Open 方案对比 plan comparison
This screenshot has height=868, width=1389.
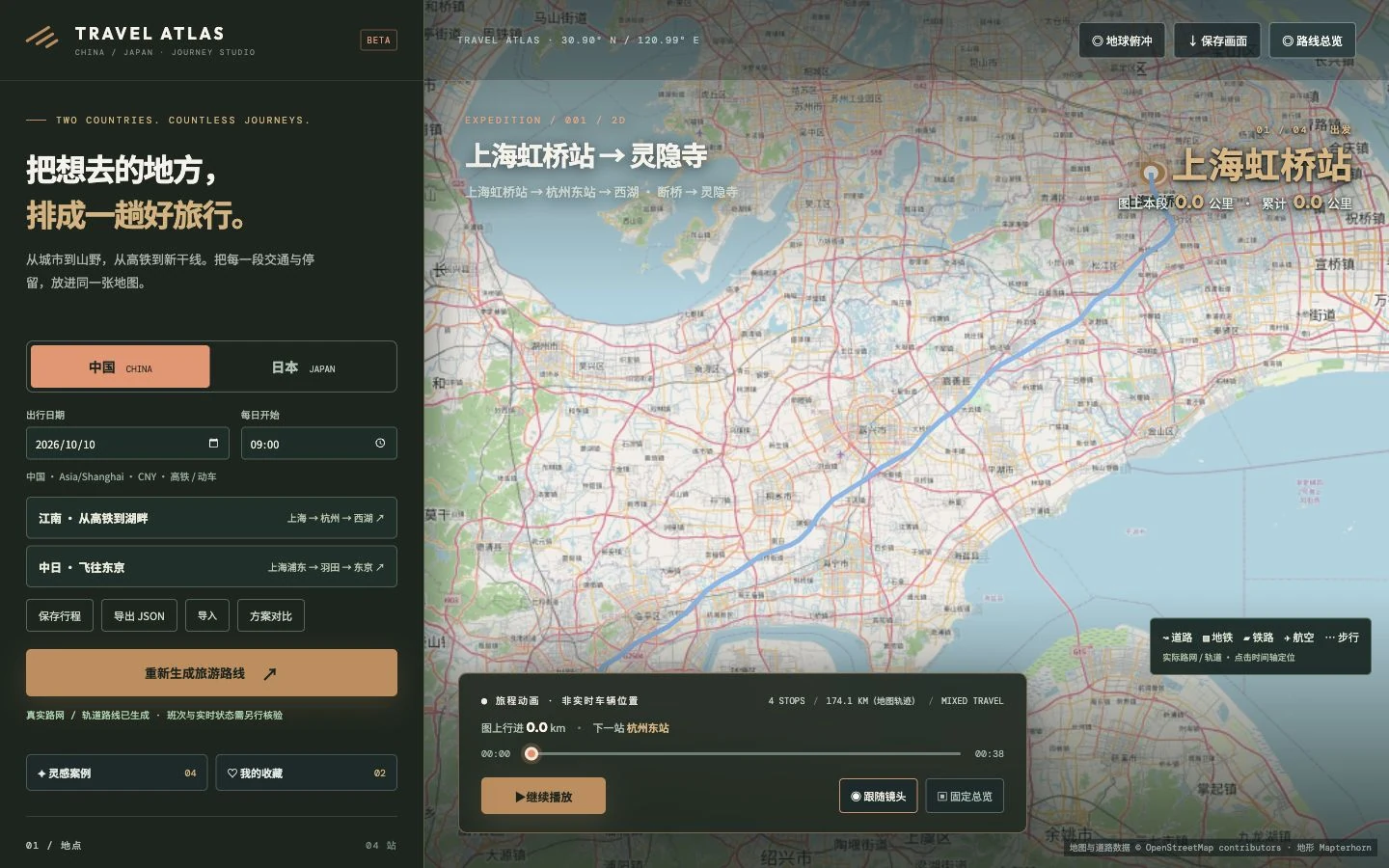(271, 615)
